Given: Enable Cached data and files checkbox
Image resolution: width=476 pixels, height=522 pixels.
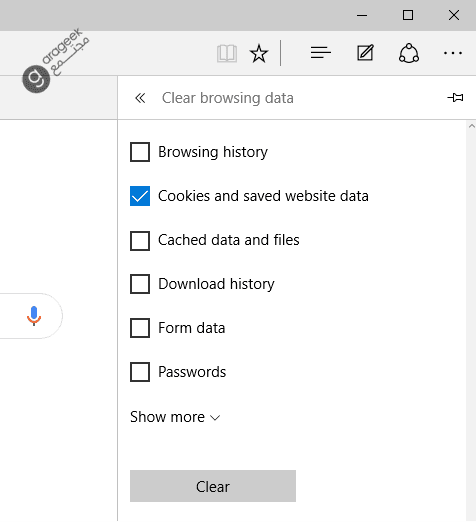Looking at the screenshot, I should pos(140,240).
